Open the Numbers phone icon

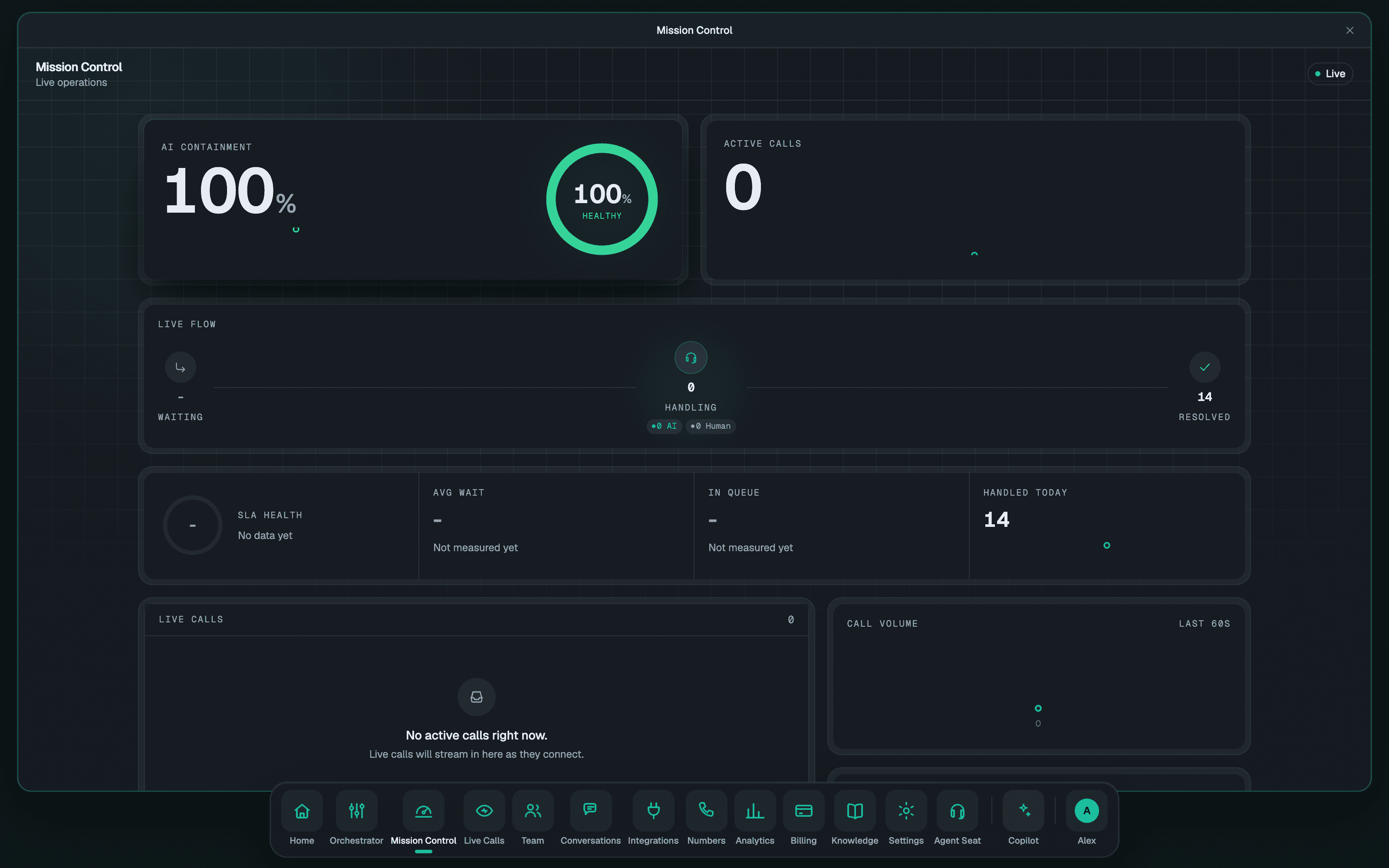[x=706, y=810]
